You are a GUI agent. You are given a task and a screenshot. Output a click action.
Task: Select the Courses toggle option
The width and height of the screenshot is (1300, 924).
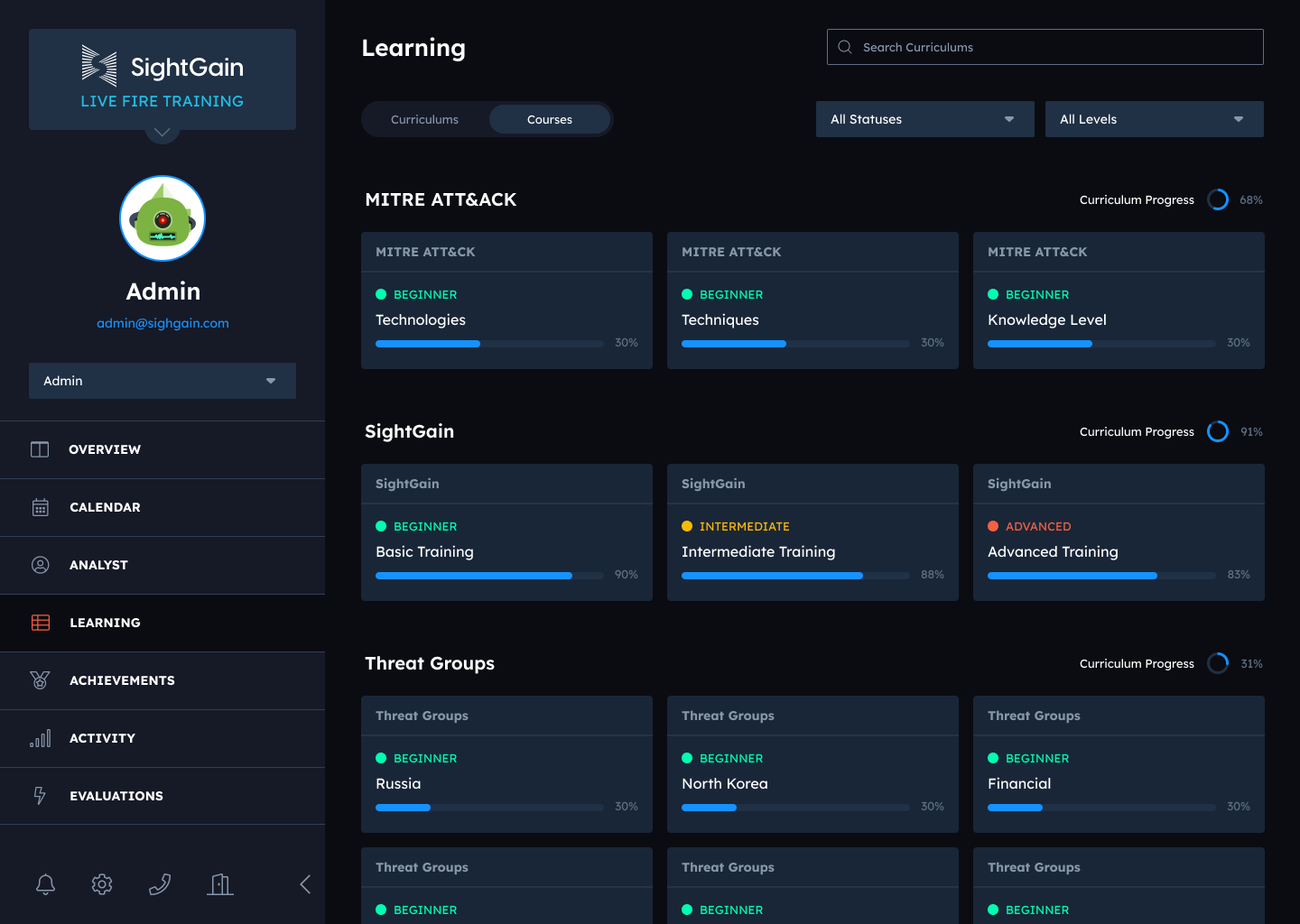(x=550, y=119)
